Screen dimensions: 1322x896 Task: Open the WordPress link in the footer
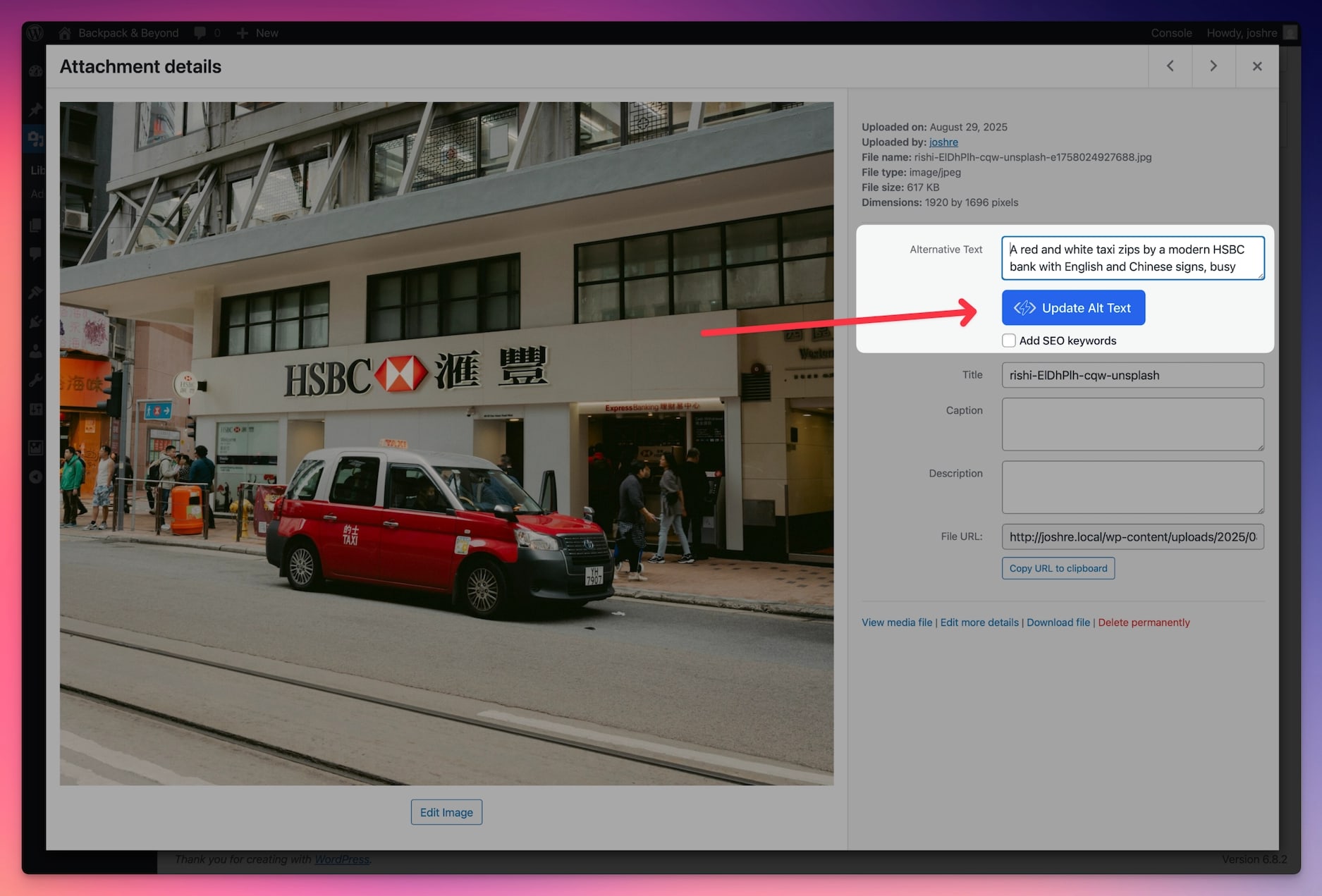[x=342, y=859]
